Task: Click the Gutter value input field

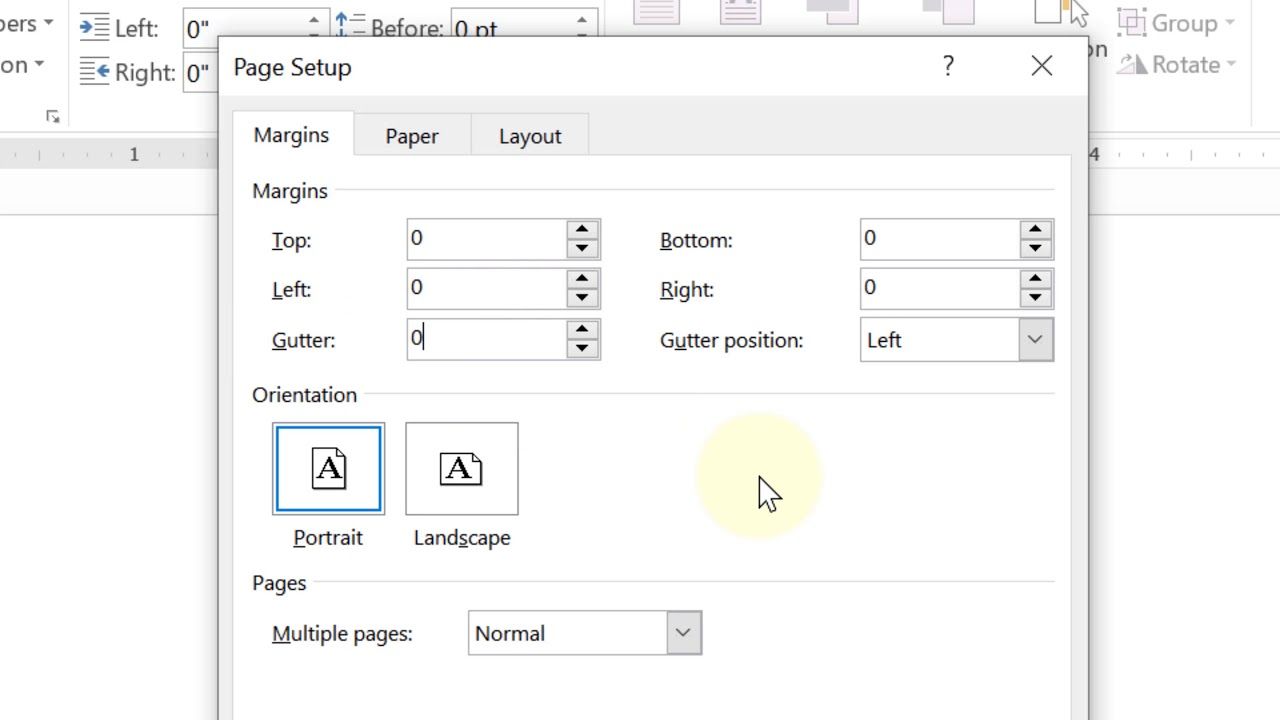Action: (487, 339)
